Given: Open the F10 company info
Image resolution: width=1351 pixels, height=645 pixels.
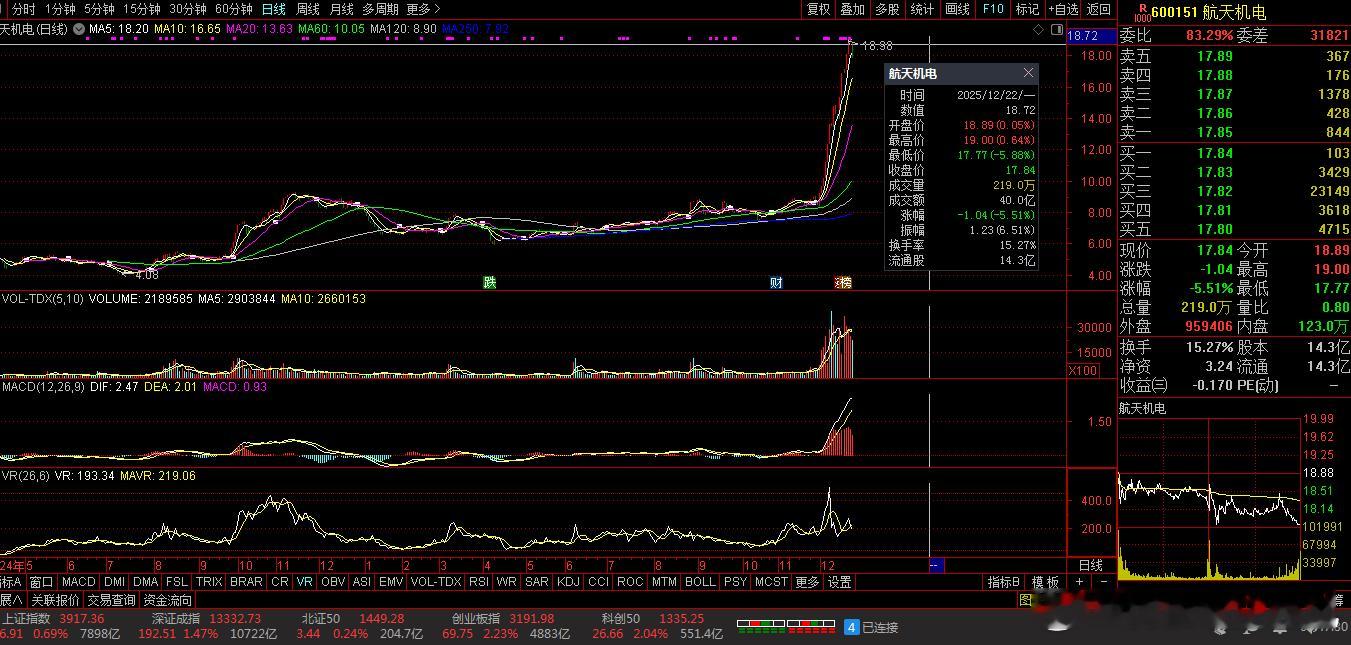Looking at the screenshot, I should [x=993, y=9].
